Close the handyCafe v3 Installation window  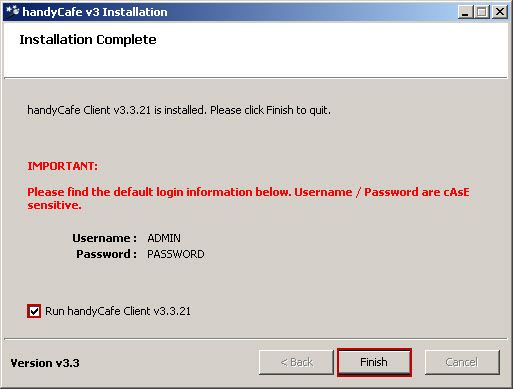coord(500,12)
